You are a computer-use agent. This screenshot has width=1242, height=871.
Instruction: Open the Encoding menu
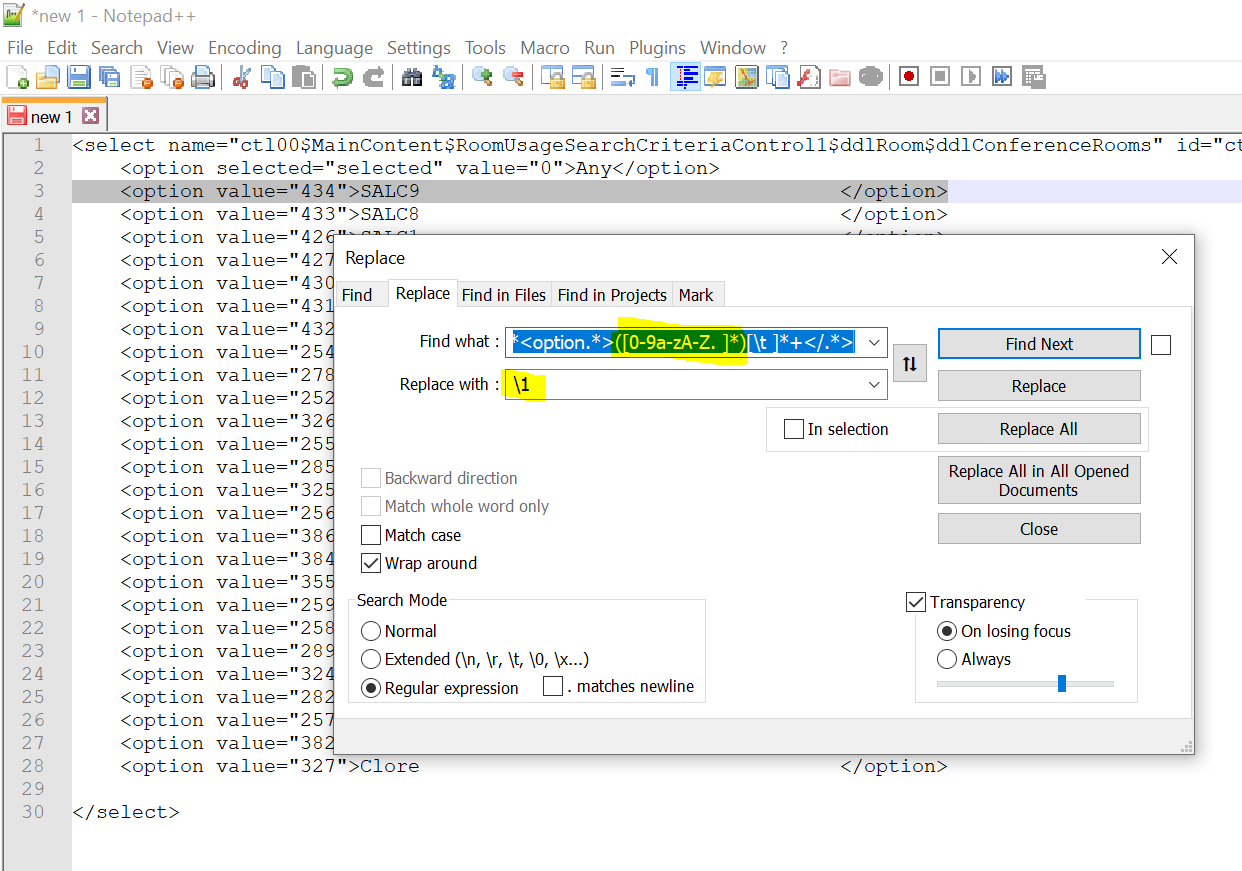click(x=244, y=48)
